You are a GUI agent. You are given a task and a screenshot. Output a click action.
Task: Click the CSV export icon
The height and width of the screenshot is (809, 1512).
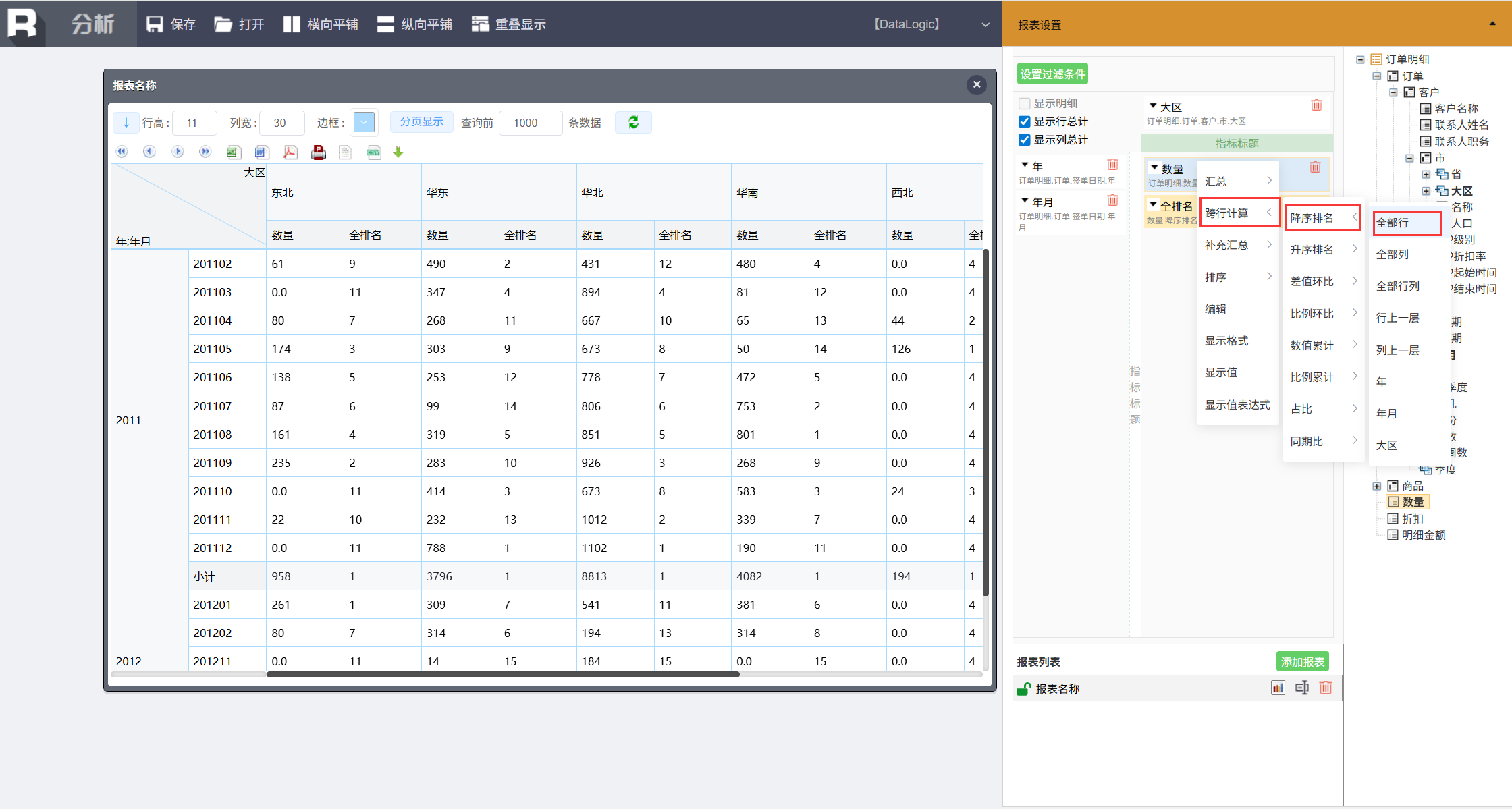pyautogui.click(x=373, y=152)
